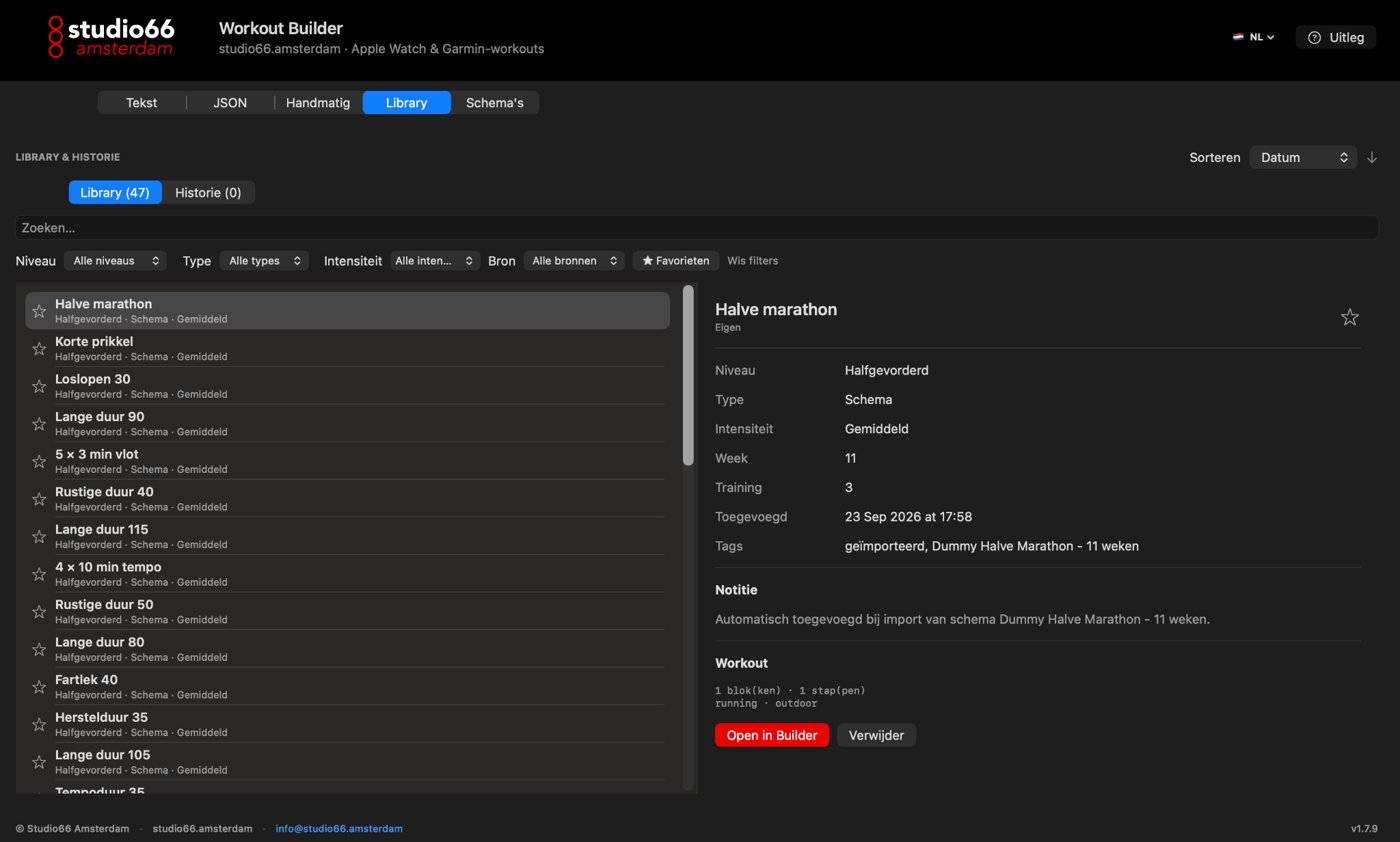
Task: Favorite the Lange duur 105 workout
Action: point(39,762)
